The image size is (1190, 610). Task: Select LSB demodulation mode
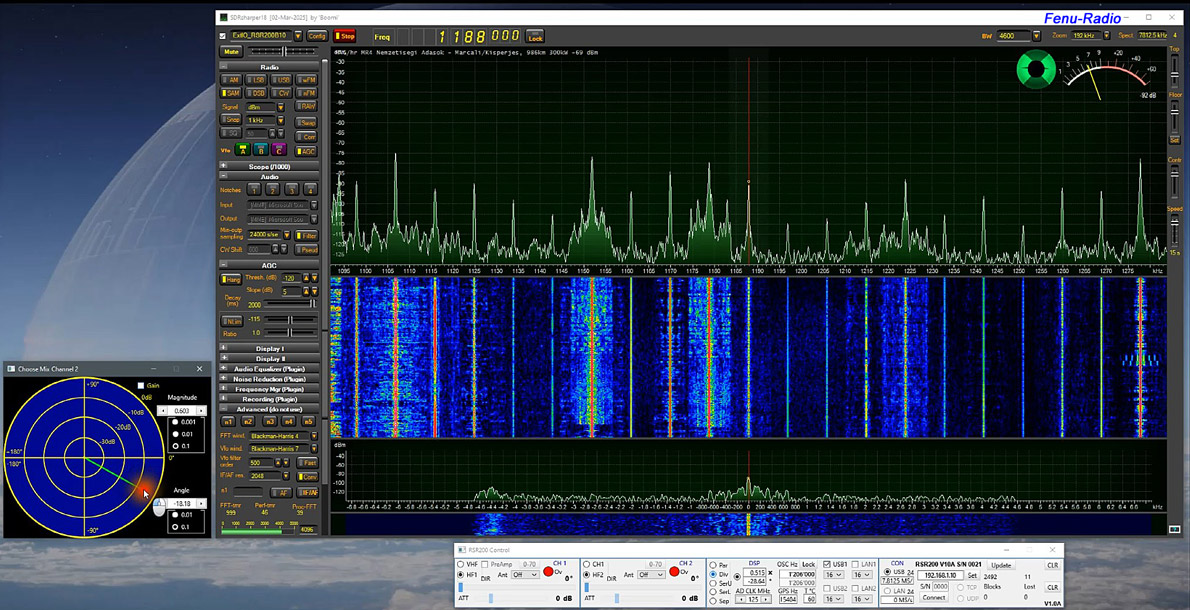click(x=256, y=80)
